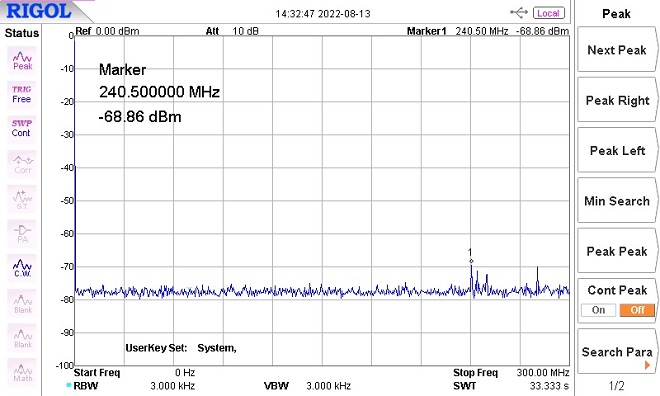Viewport: 660px width, 396px height.
Task: Click the Peak detector status icon
Action: click(22, 61)
